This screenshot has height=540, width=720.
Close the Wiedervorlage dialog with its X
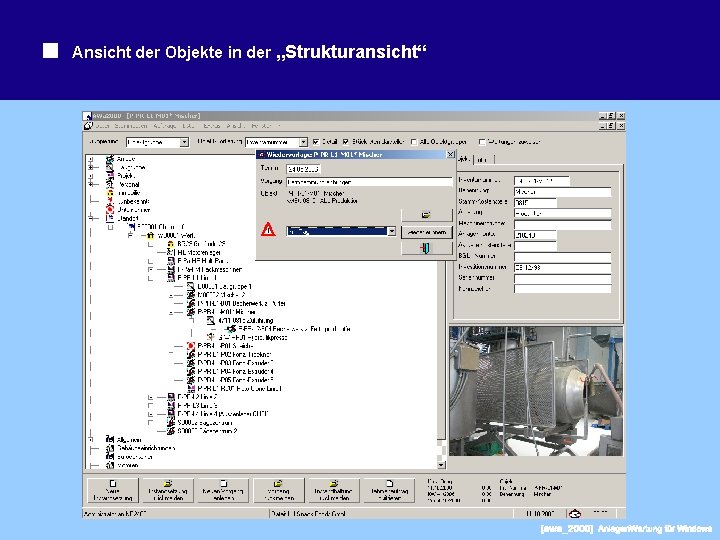[x=450, y=154]
